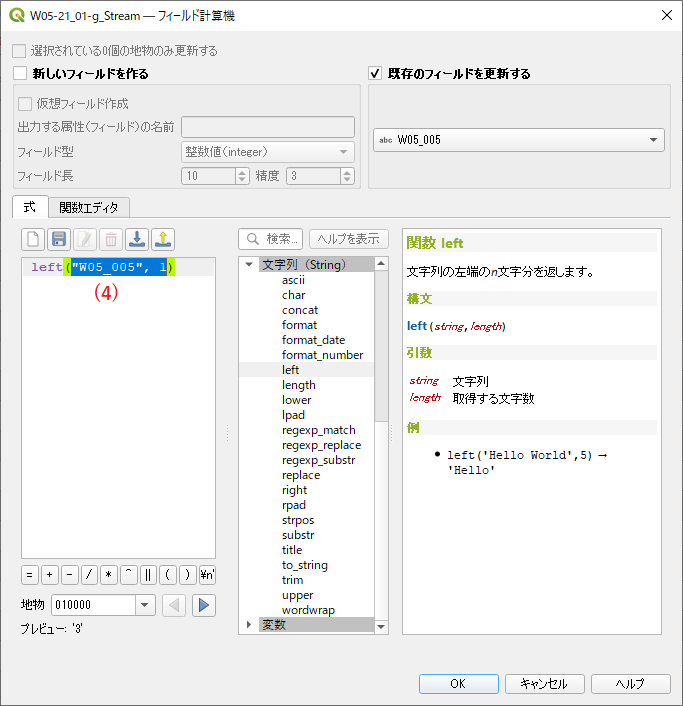Screen dimensions: 683x706
Task: Insert the equals operator
Action: 30,575
